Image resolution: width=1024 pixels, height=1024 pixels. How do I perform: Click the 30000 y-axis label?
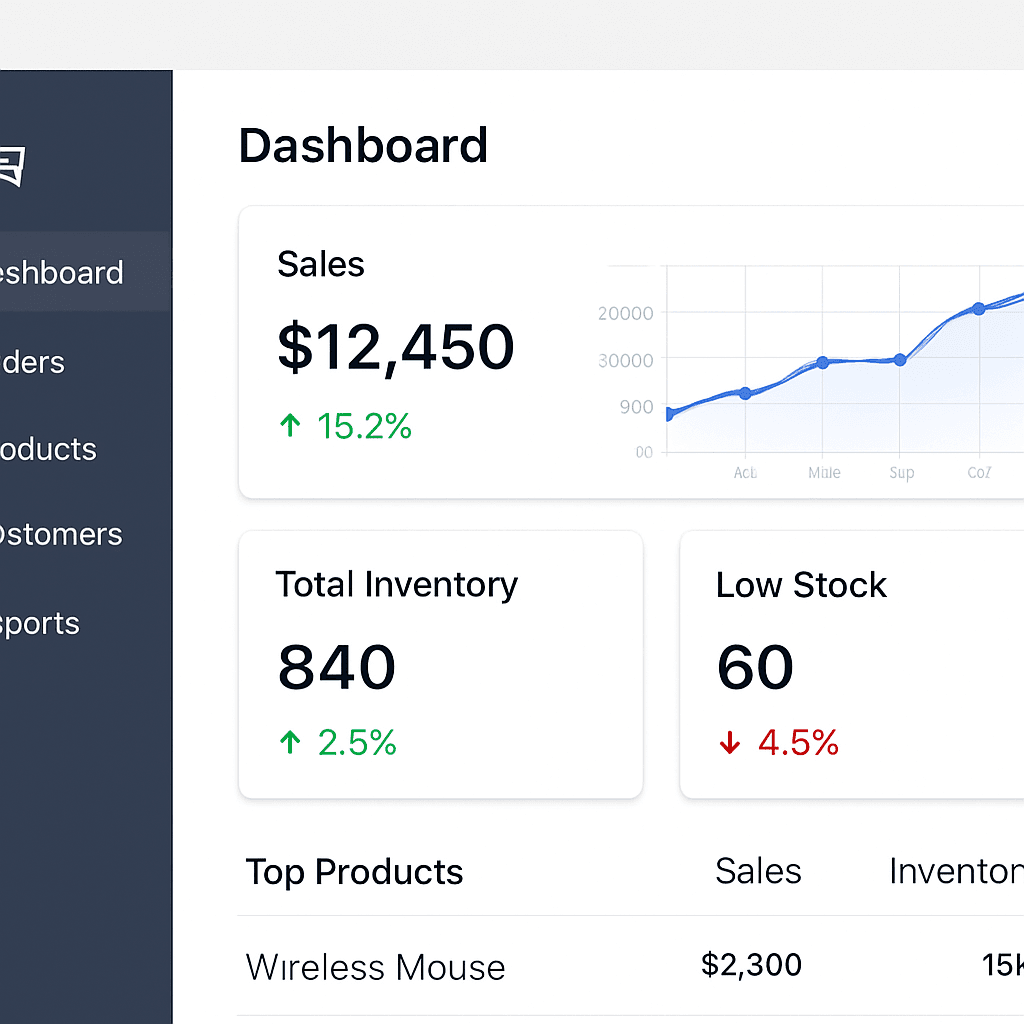pyautogui.click(x=626, y=360)
